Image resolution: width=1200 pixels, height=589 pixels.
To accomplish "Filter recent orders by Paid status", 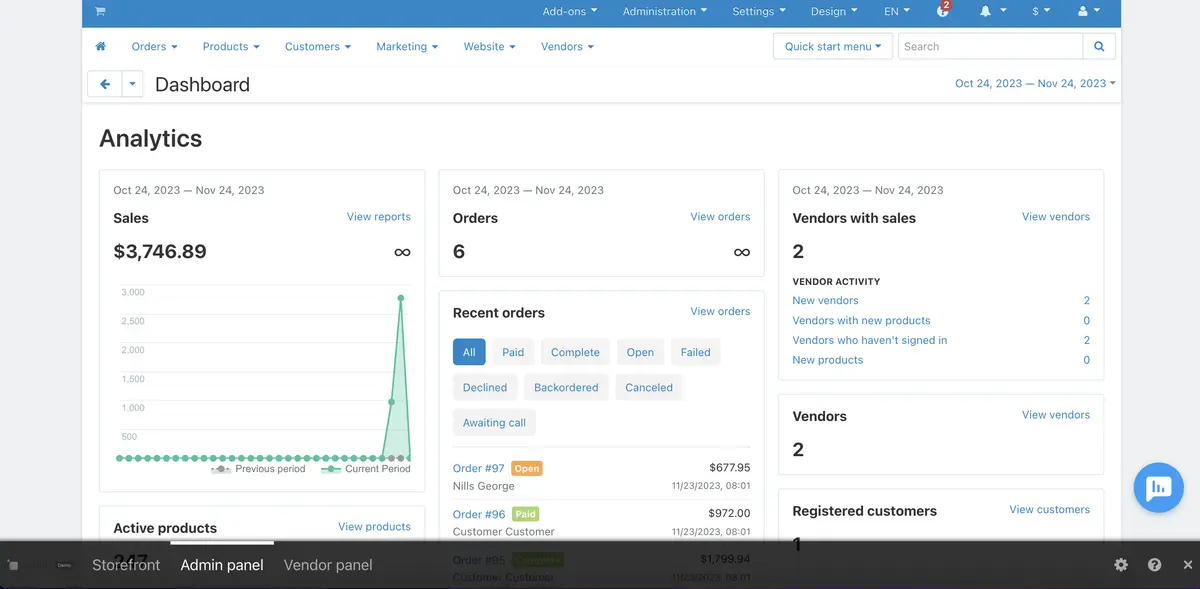I will click(x=513, y=352).
